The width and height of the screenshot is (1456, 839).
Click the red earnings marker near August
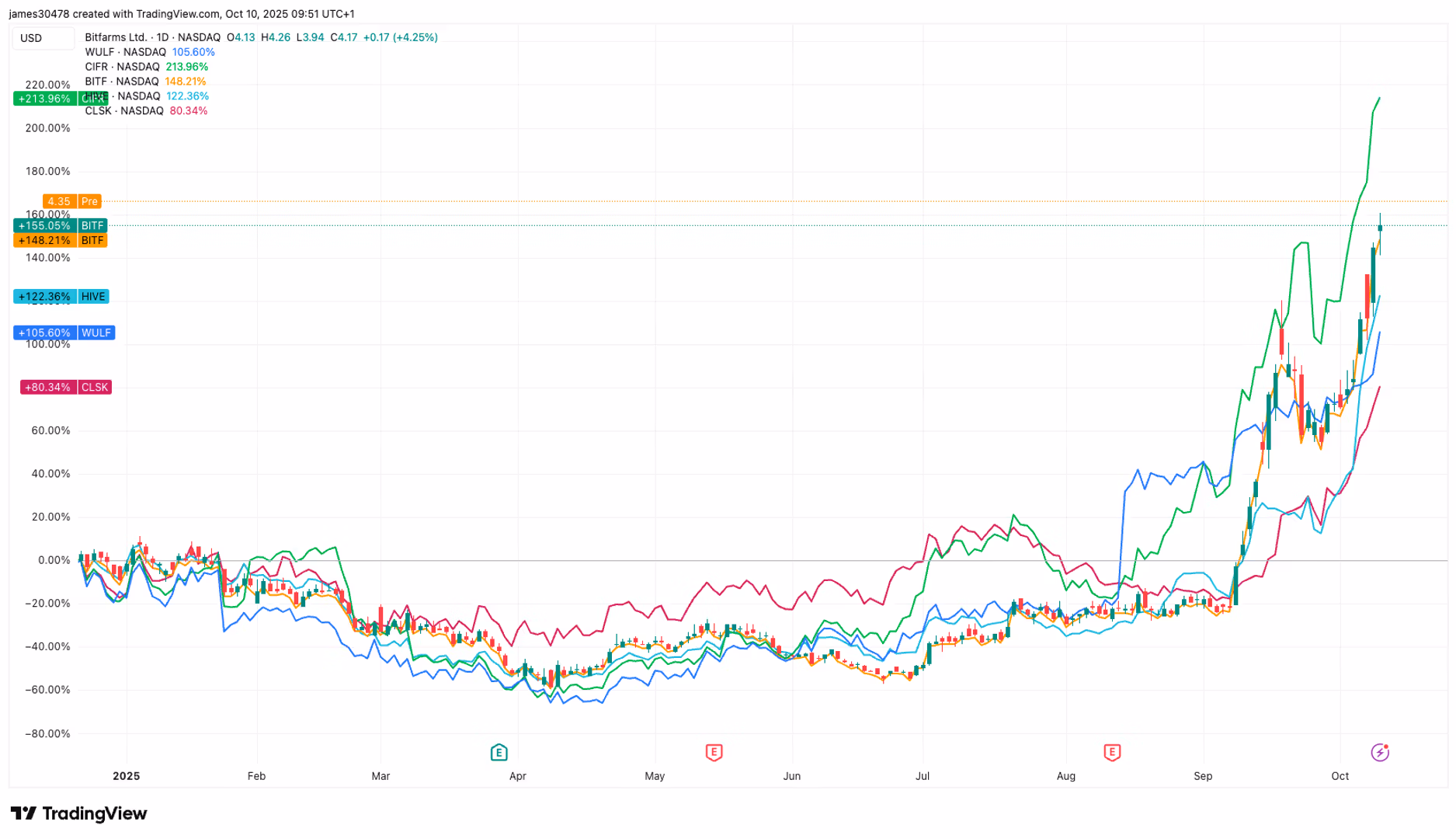click(x=1112, y=752)
